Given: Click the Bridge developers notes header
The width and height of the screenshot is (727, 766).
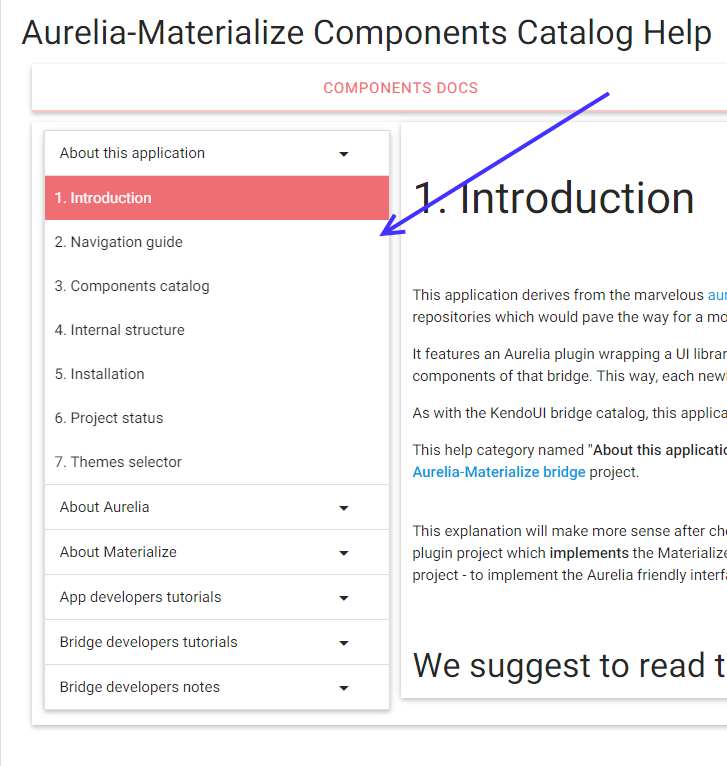Looking at the screenshot, I should [139, 687].
